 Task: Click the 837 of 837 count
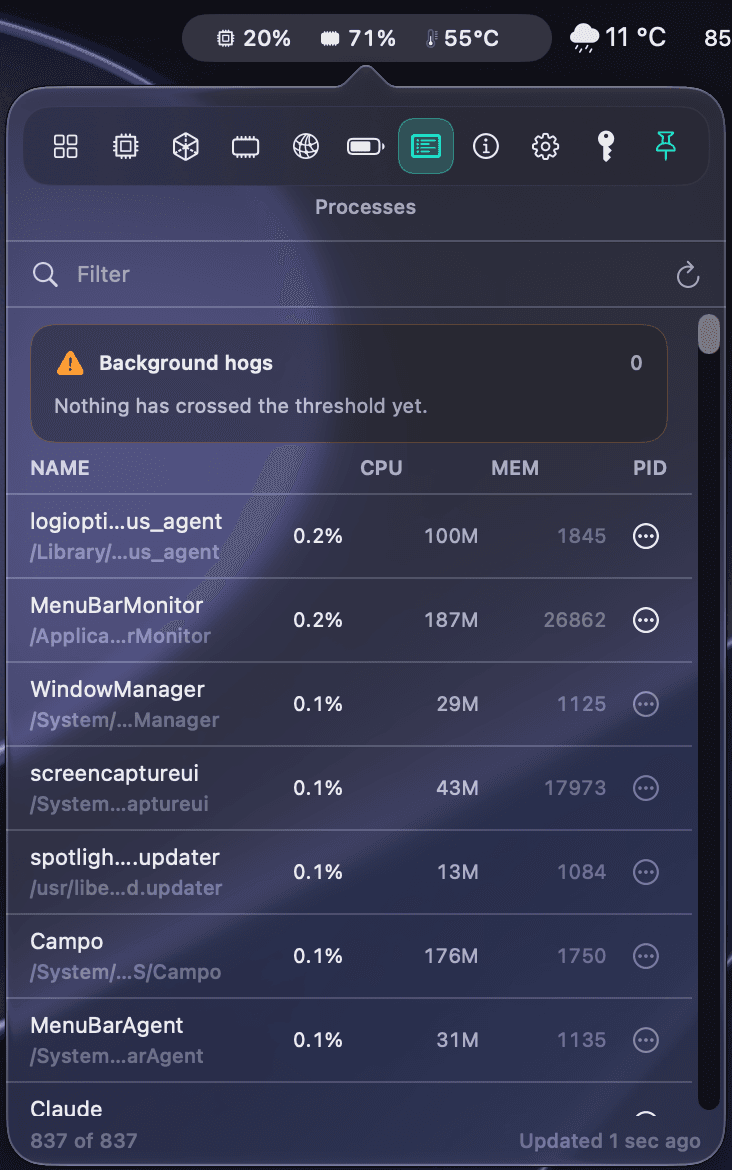(x=84, y=1141)
